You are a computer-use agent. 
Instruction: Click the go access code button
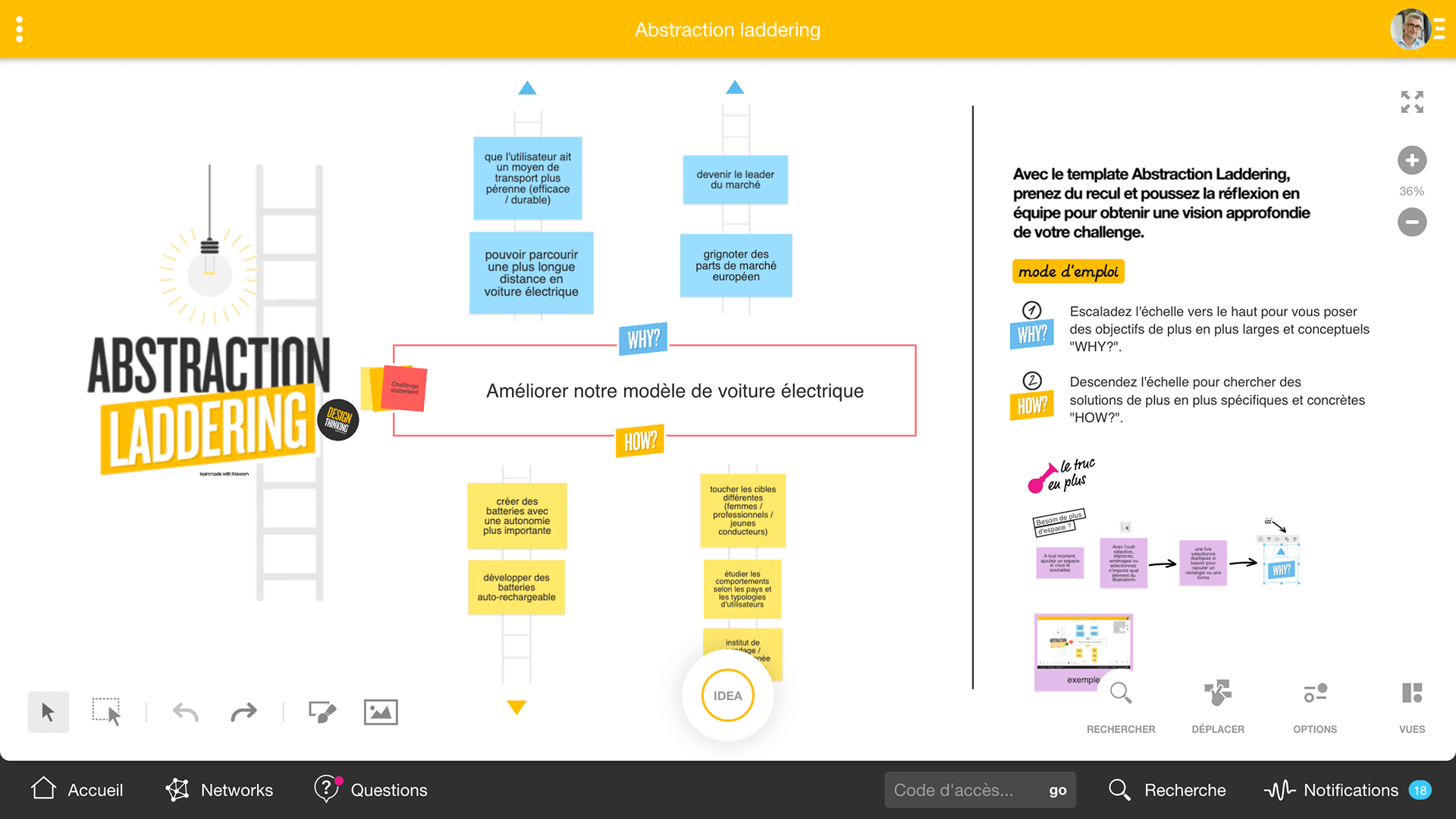point(1057,790)
